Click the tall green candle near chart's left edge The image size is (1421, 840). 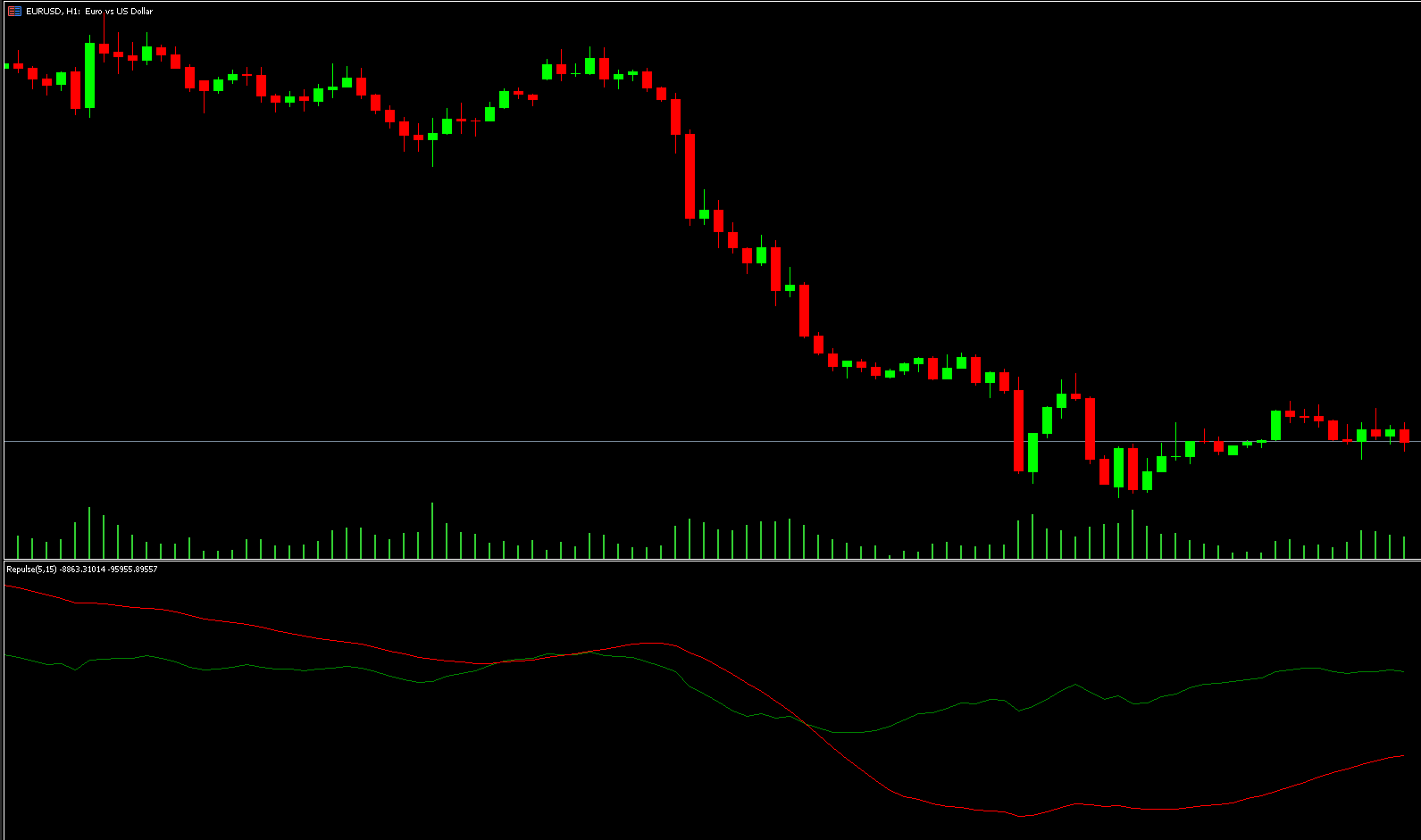89,76
